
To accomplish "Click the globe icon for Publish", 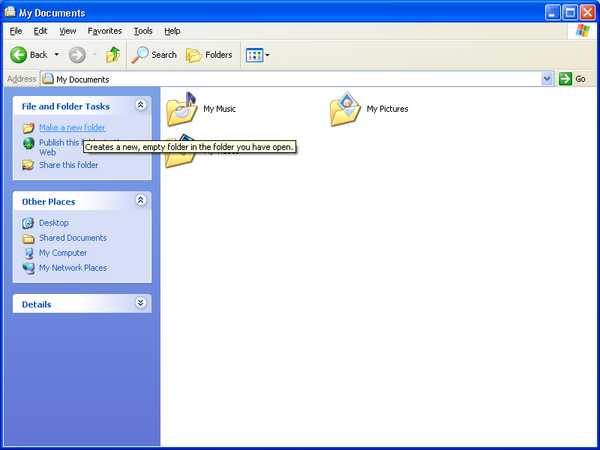I will pos(28,143).
